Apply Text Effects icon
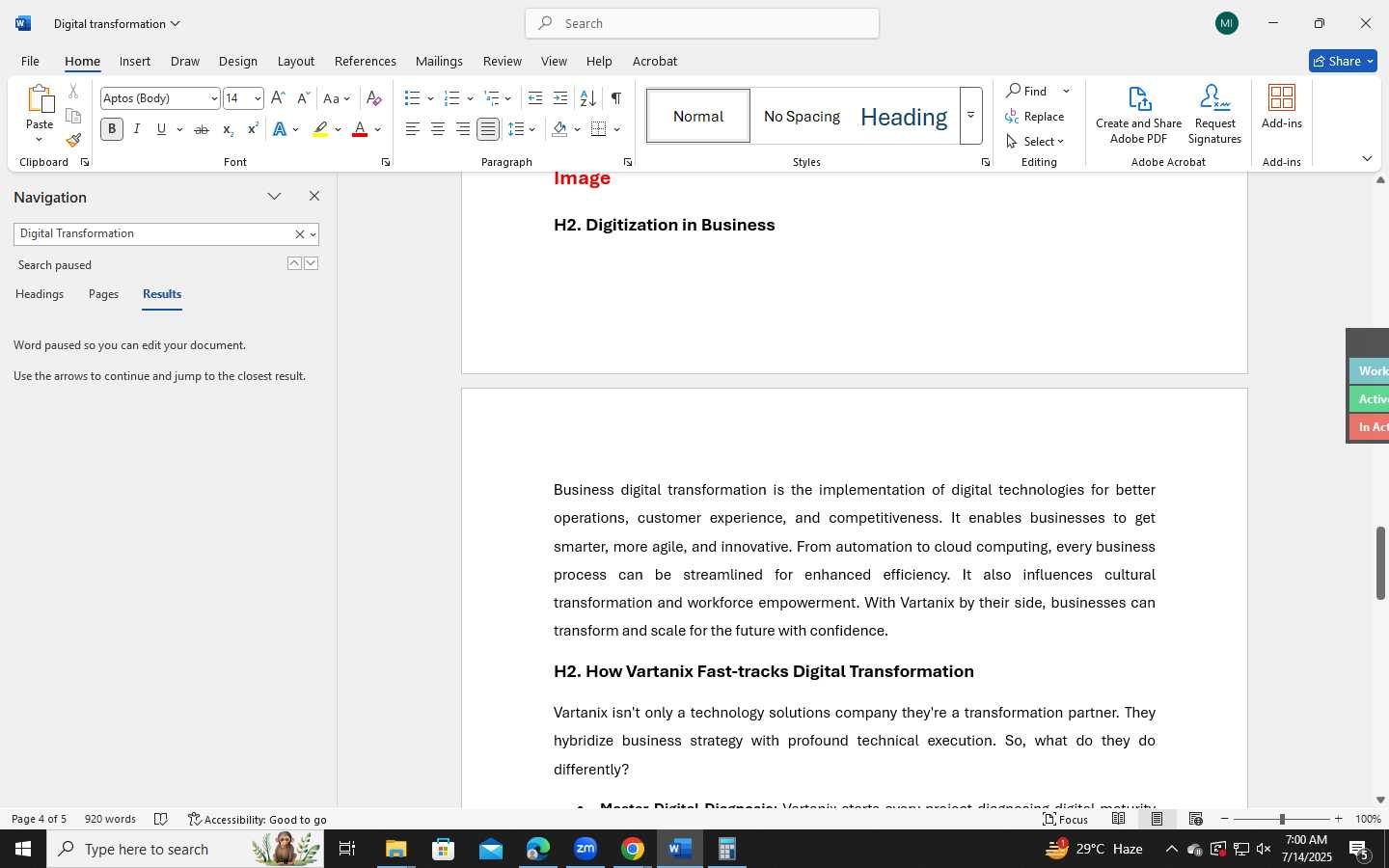Image resolution: width=1389 pixels, height=868 pixels. tap(280, 129)
